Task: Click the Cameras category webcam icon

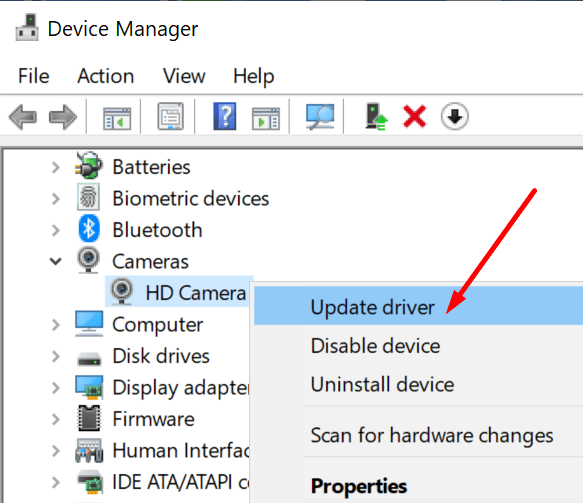Action: (x=88, y=260)
